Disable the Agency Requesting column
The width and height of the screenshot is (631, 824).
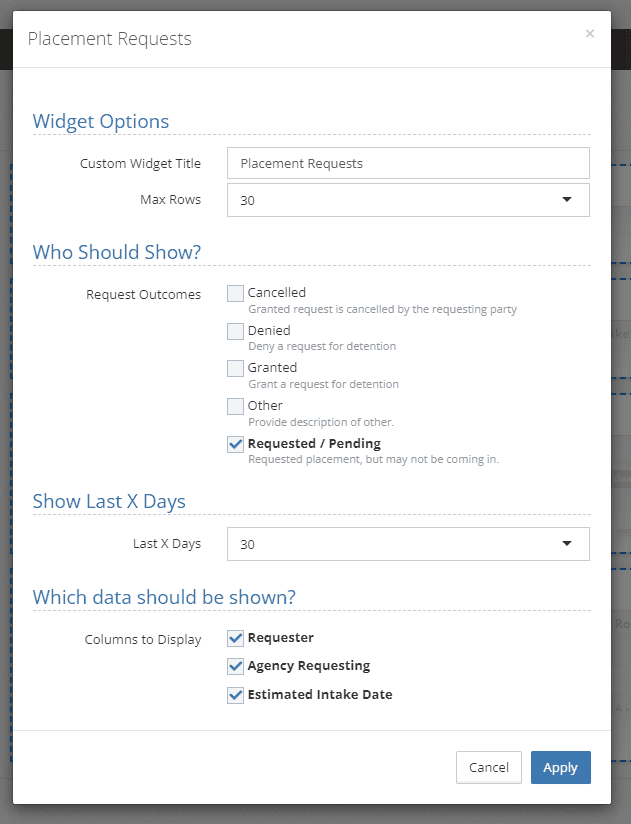235,666
